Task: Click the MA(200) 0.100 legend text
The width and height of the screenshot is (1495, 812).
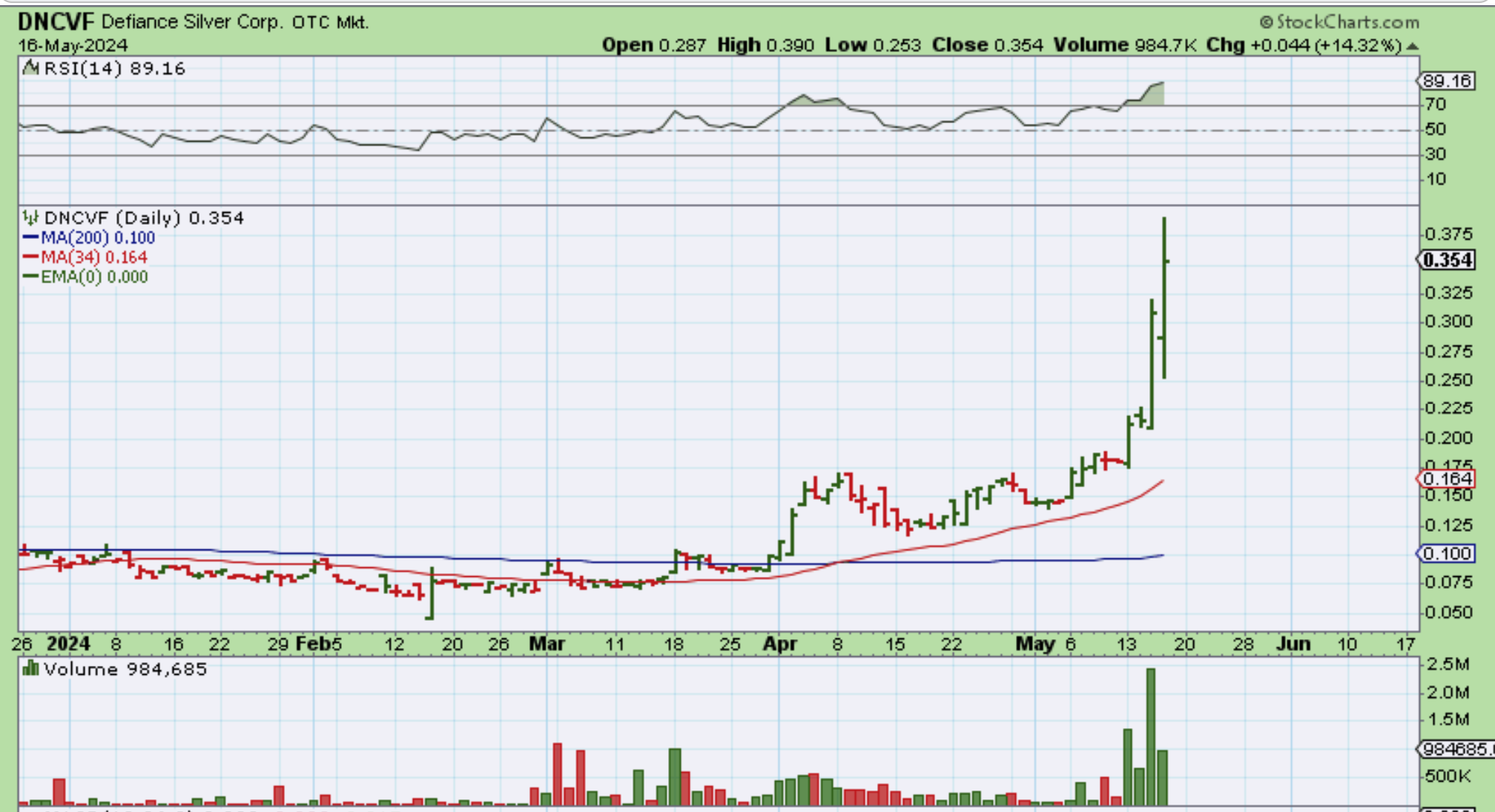Action: point(97,237)
